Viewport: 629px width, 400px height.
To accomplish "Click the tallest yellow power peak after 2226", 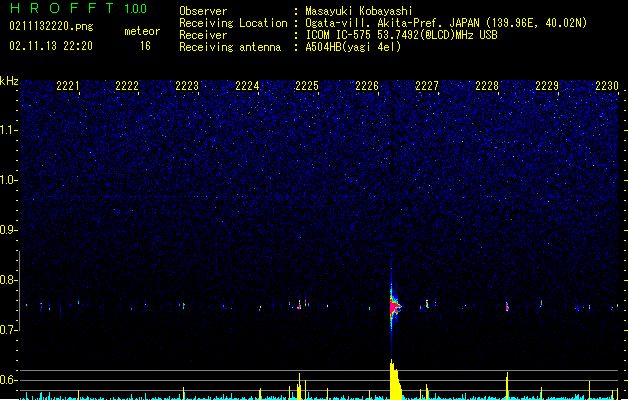I will click(395, 380).
